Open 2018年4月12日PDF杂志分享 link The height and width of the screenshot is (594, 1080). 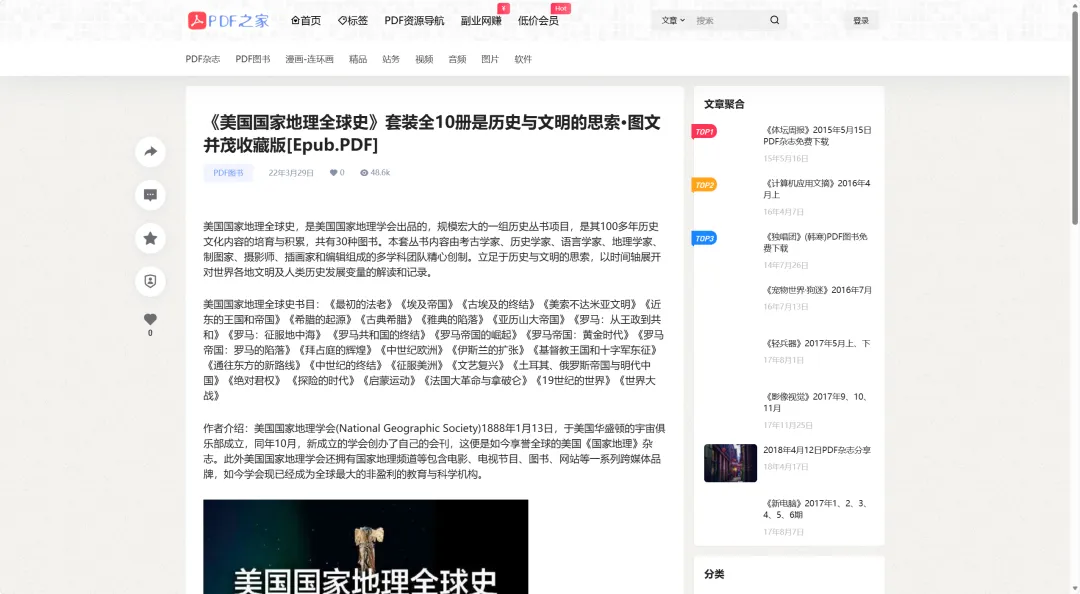(817, 450)
